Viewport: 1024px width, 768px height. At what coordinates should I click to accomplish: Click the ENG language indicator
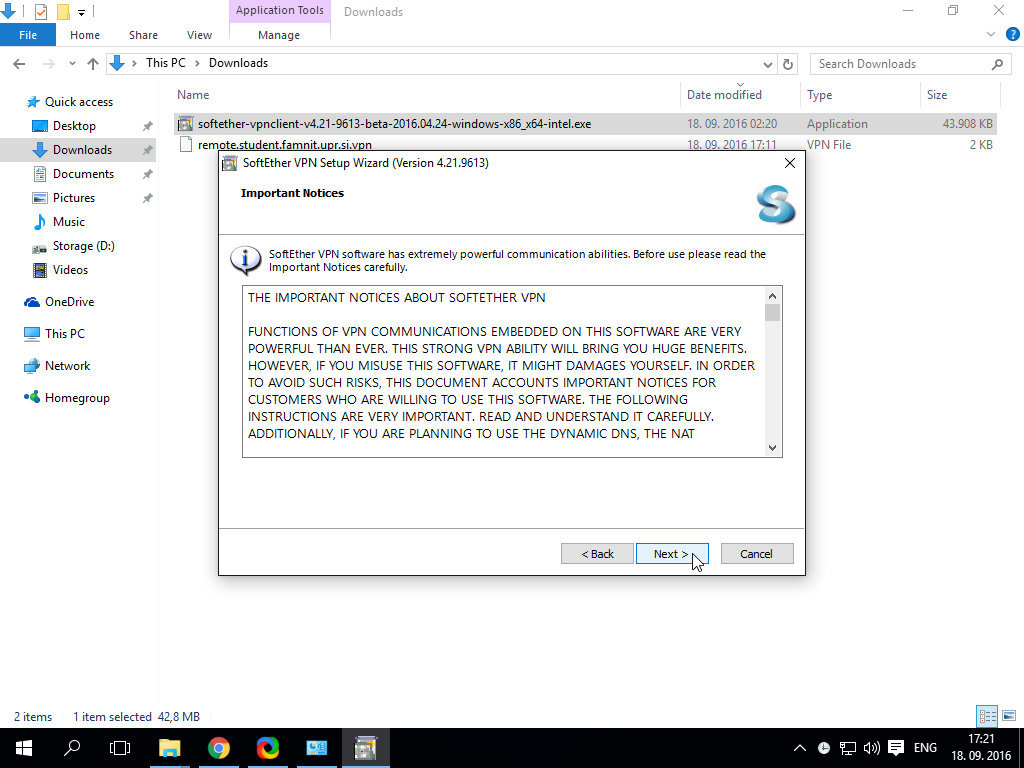click(x=925, y=748)
